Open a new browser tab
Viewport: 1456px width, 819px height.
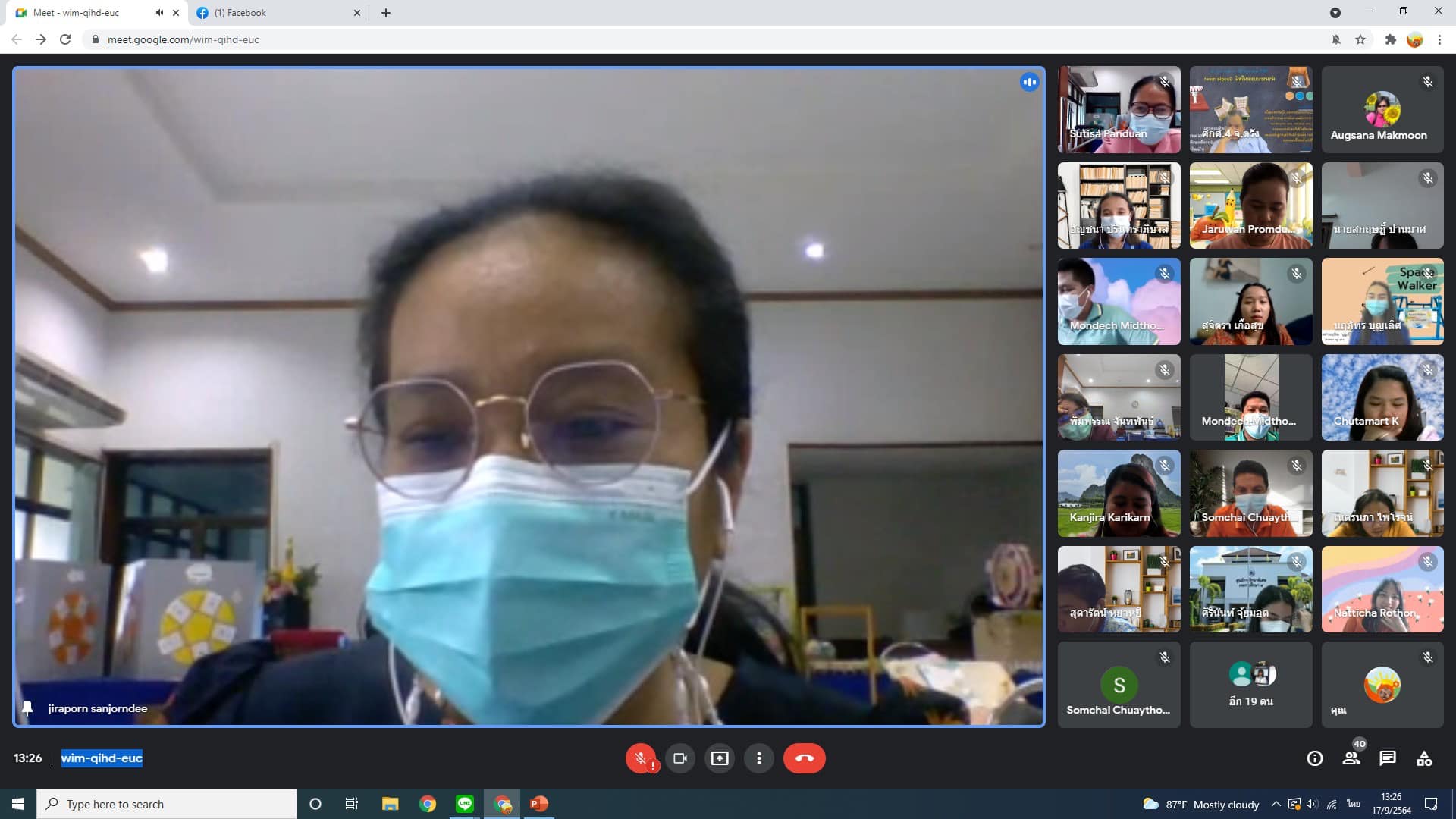[386, 13]
